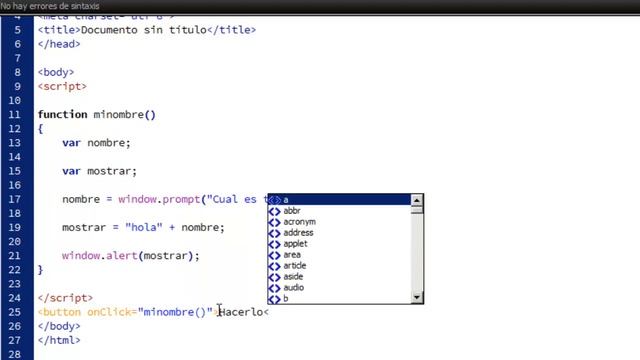The image size is (640, 360).
Task: Click the <body> opening tag
Action: click(x=56, y=72)
